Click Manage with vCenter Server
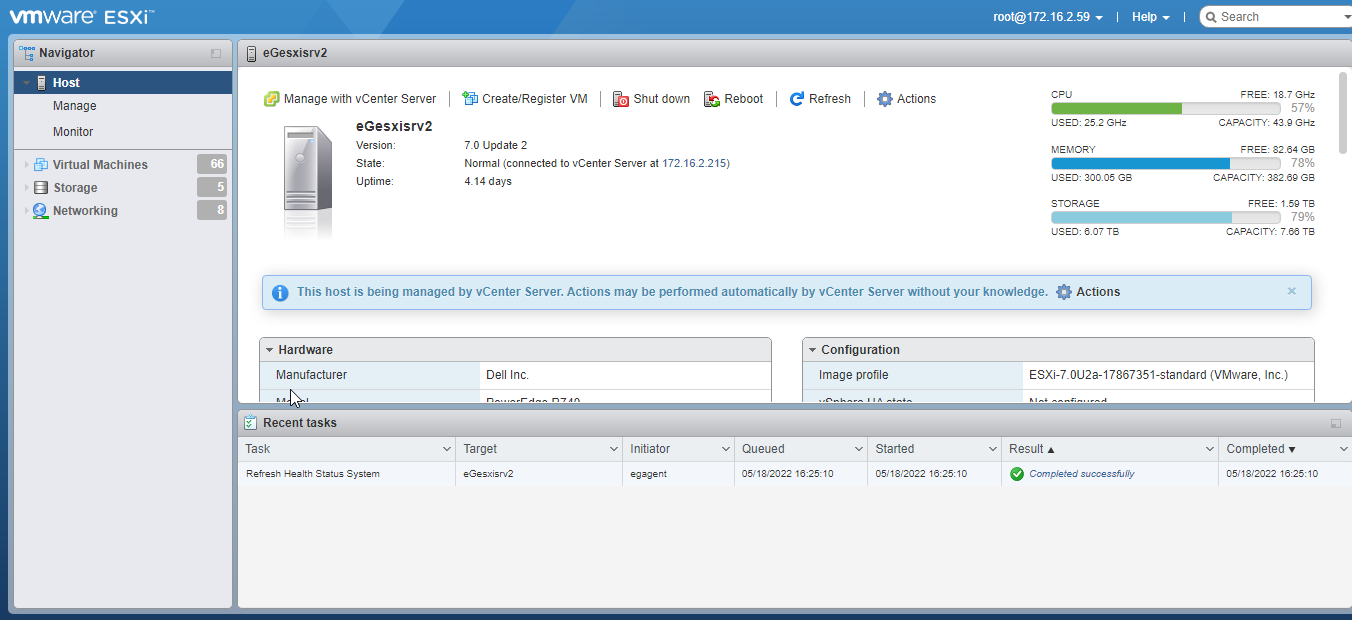This screenshot has height=625, width=1352. [x=350, y=99]
